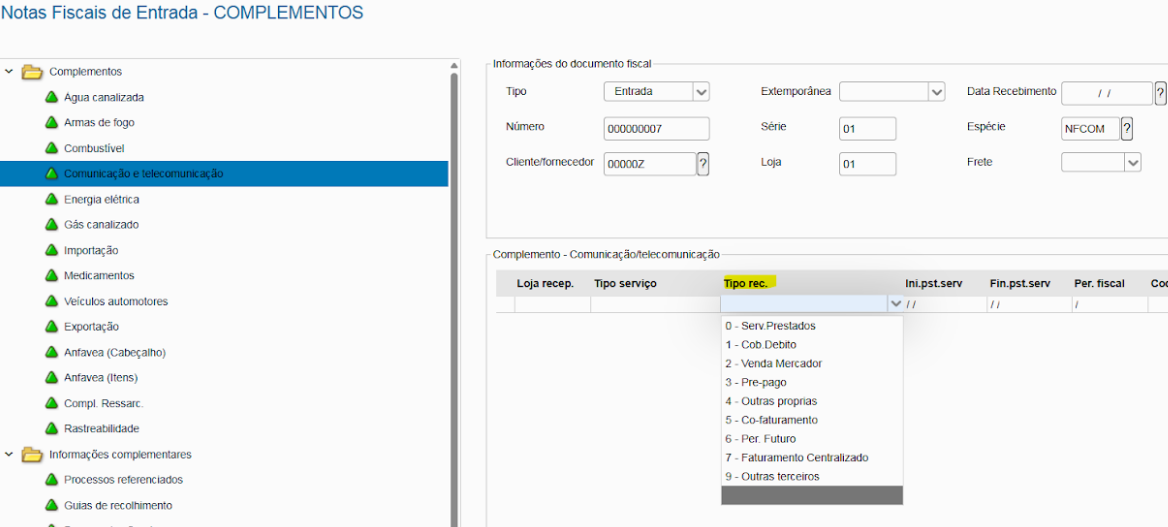Open lookup button next to Espécie field
Image resolution: width=1168 pixels, height=527 pixels.
[x=1127, y=129]
